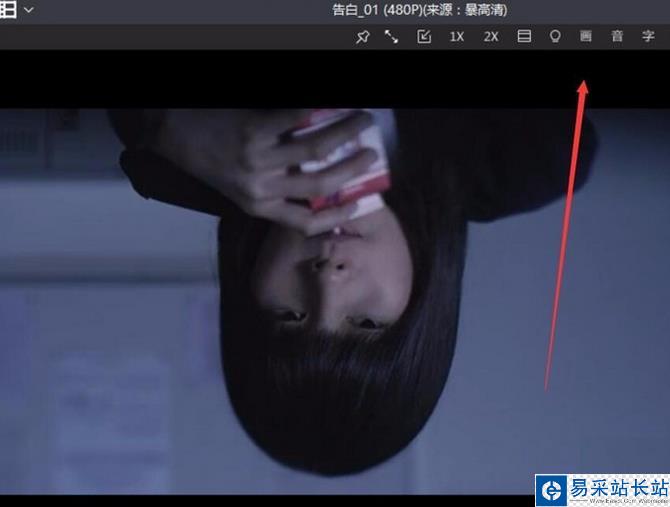Viewport: 670px width, 507px height.
Task: Click the horizontal-bars layout icon
Action: (x=523, y=37)
